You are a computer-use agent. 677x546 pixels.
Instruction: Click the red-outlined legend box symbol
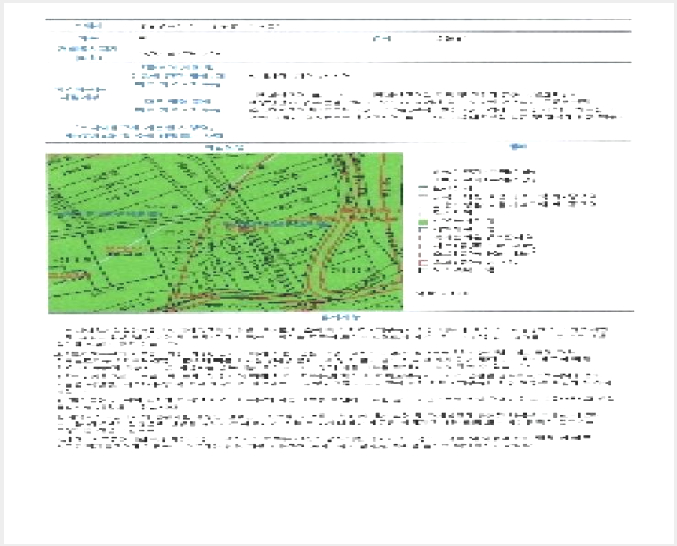click(x=423, y=263)
